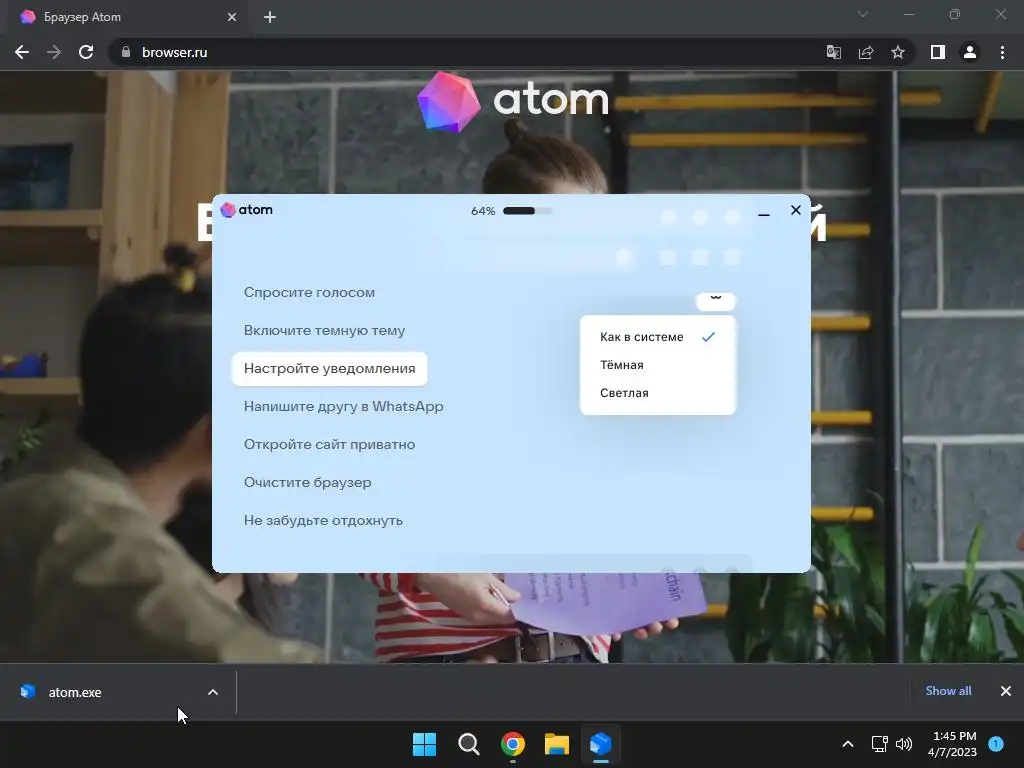Select the 'Не забудьте отдохнуть' tip
Image resolution: width=1024 pixels, height=768 pixels.
323,520
